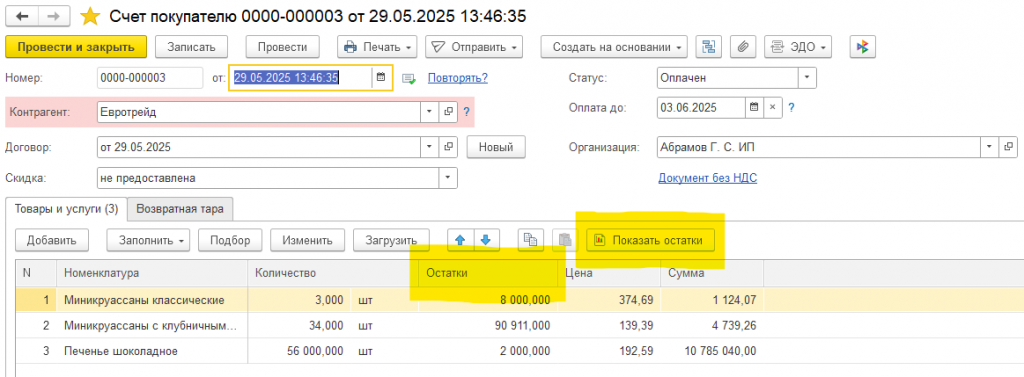Open the Заполнить dropdown button
Screen dimensions: 1024x377
(148, 240)
